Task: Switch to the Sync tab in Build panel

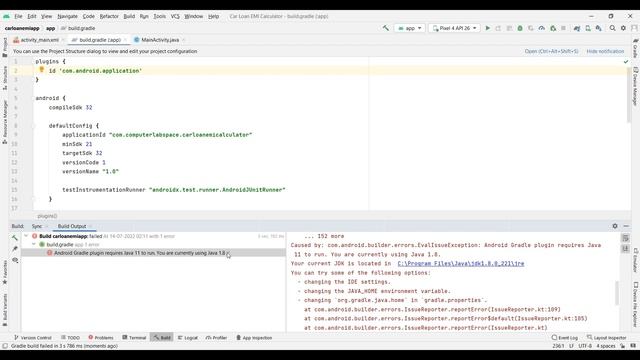Action: tap(37, 226)
